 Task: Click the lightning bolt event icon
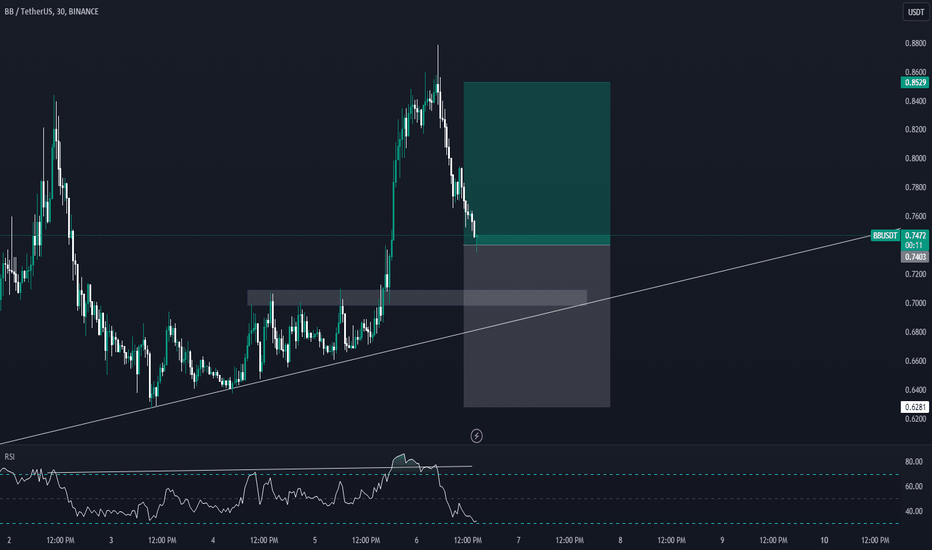coord(476,436)
